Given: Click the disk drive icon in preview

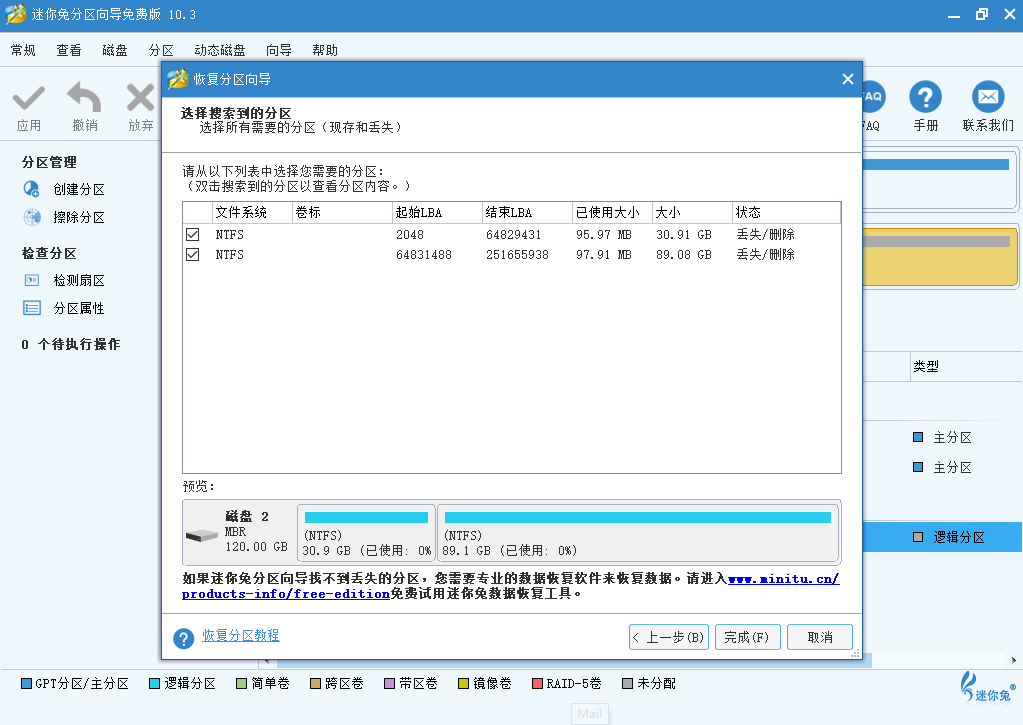Looking at the screenshot, I should 202,535.
